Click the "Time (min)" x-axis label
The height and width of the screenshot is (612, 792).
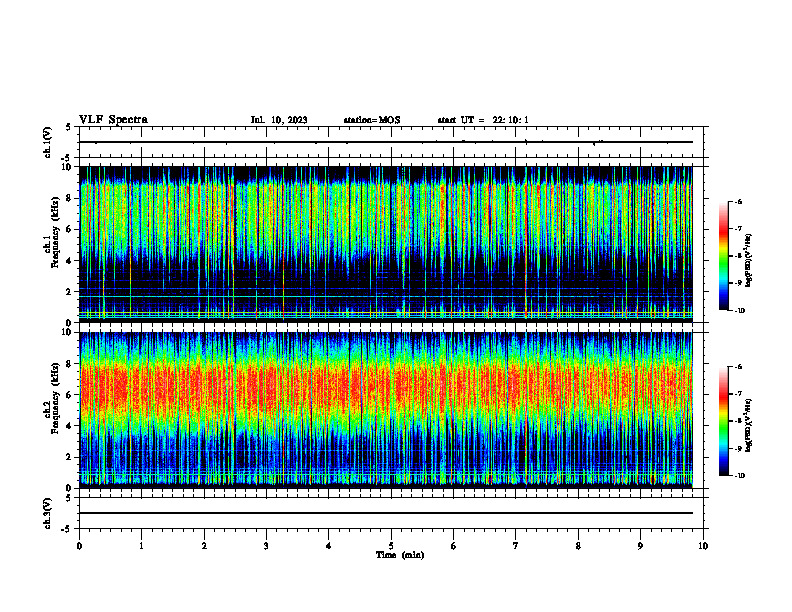pos(400,555)
